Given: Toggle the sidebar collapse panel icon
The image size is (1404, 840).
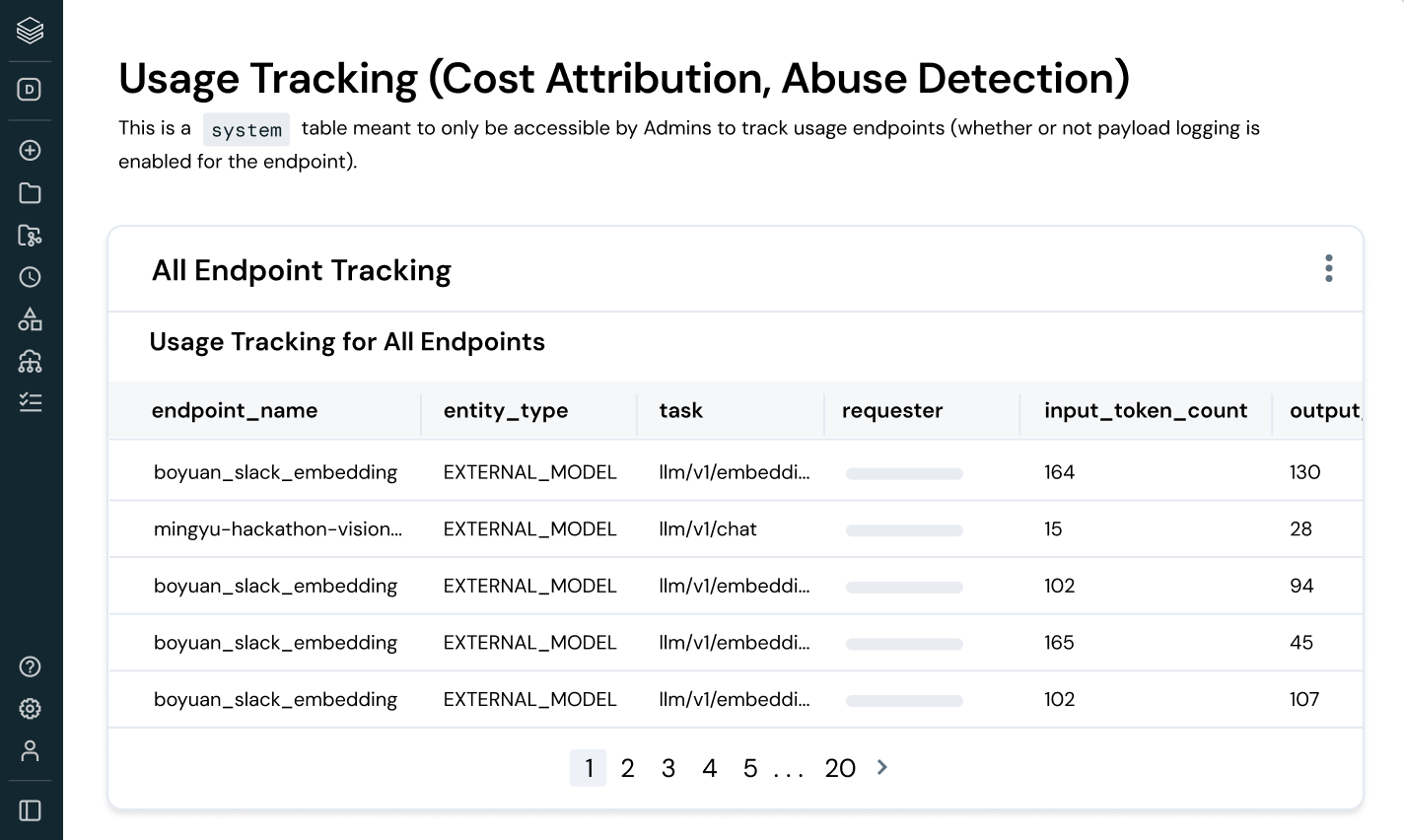Looking at the screenshot, I should click(x=31, y=810).
